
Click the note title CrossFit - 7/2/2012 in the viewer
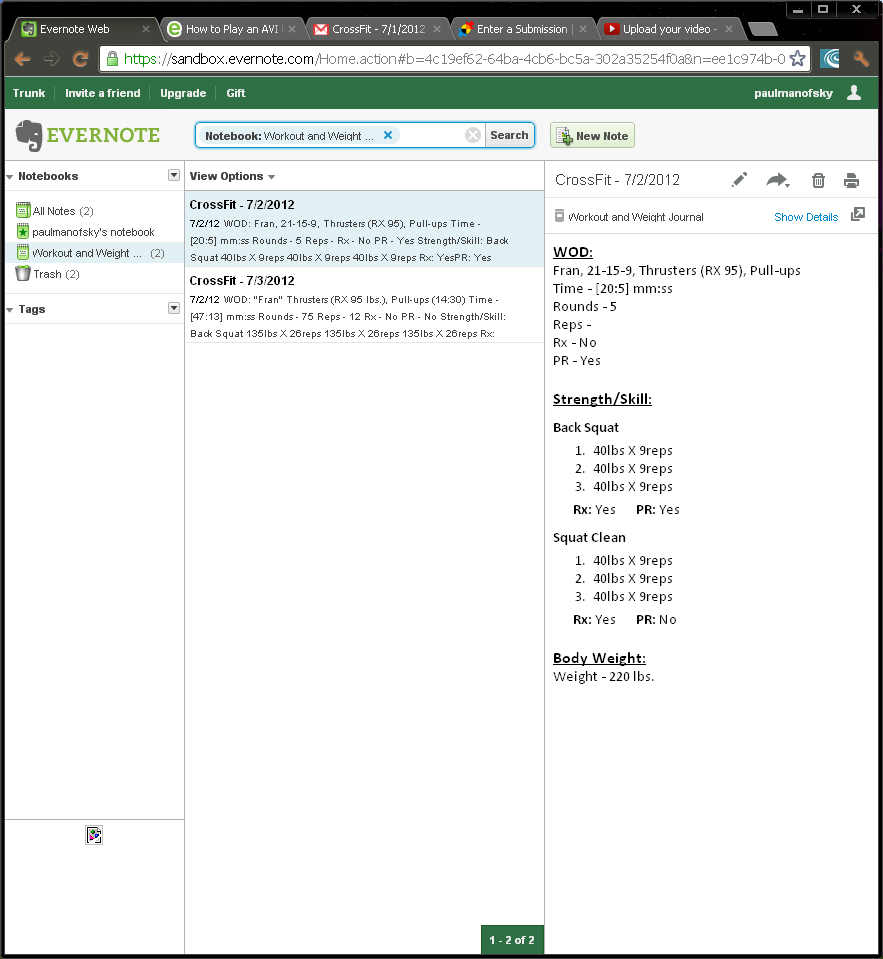617,180
